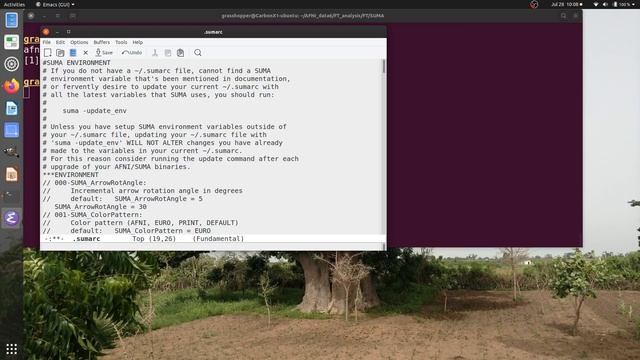The width and height of the screenshot is (640, 360).
Task: Open the Buffers menu in Emacs
Action: click(102, 42)
